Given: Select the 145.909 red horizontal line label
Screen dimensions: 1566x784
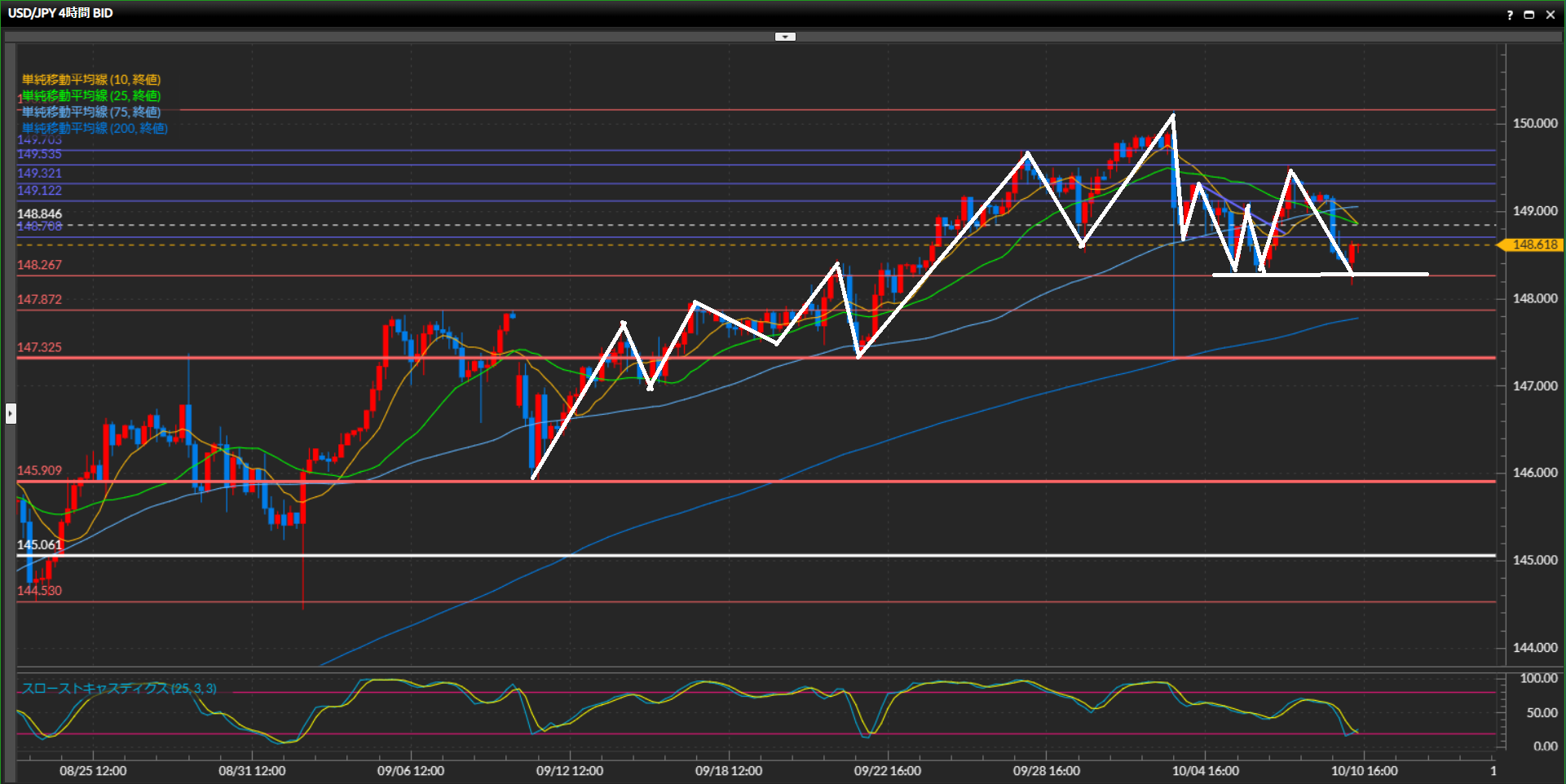Looking at the screenshot, I should tap(39, 470).
